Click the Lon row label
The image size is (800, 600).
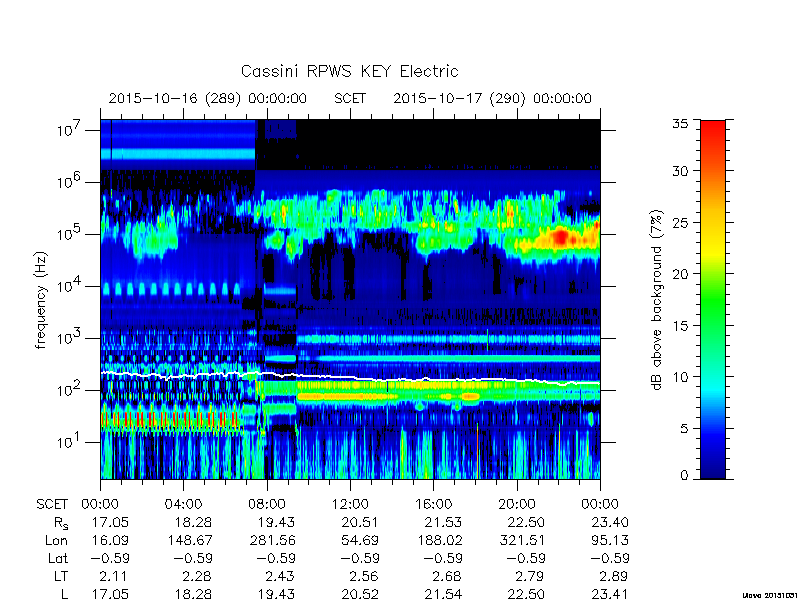point(56,540)
